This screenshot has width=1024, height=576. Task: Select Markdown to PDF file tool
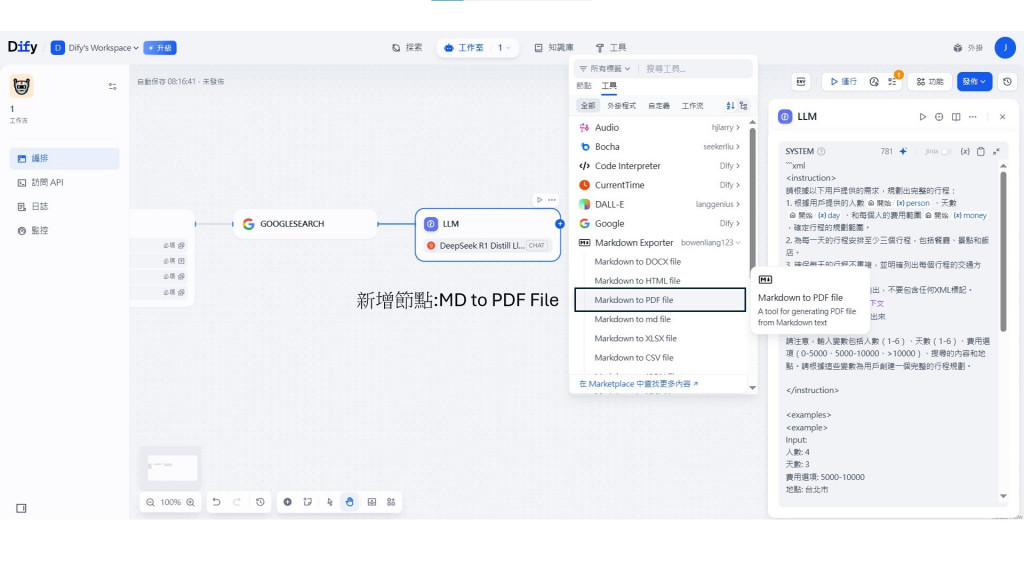point(660,300)
